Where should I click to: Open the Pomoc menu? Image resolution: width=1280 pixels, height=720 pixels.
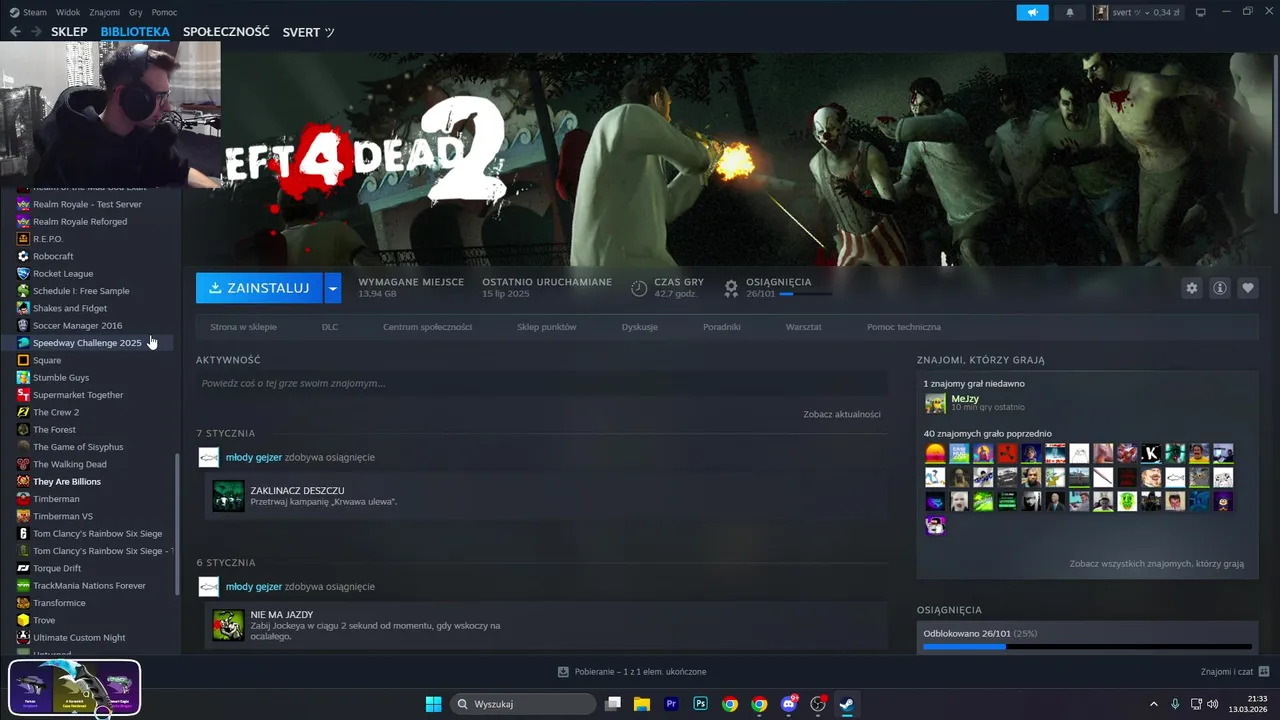coord(164,12)
